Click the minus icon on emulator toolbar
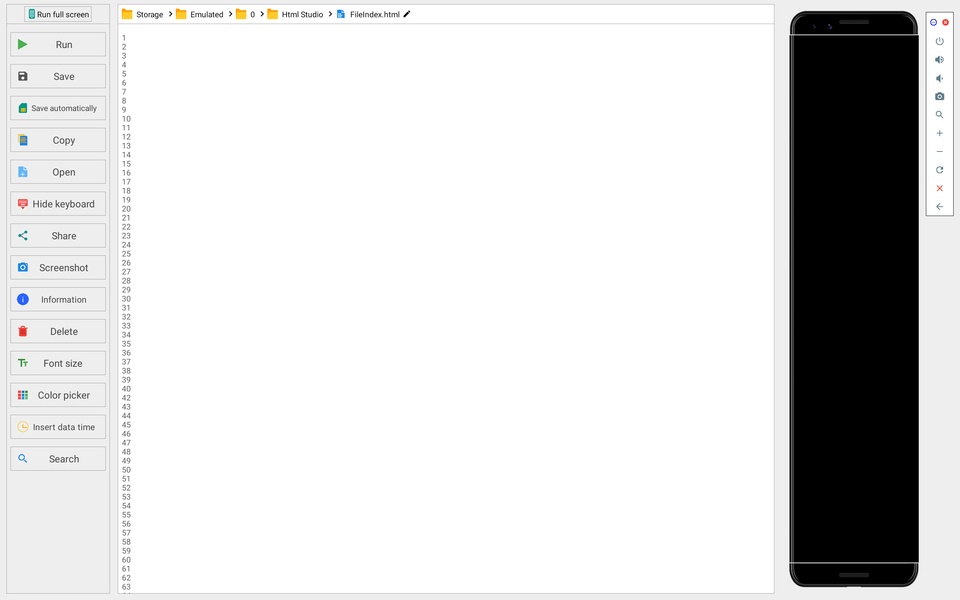 point(939,151)
